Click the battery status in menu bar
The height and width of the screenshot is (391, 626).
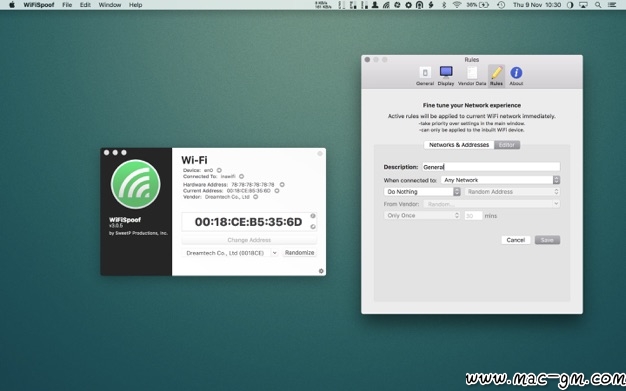pos(477,5)
